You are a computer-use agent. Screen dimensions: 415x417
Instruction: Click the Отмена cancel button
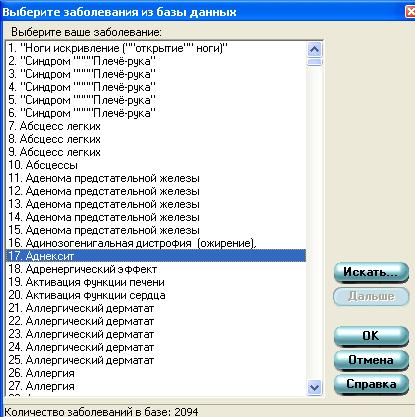click(x=371, y=360)
